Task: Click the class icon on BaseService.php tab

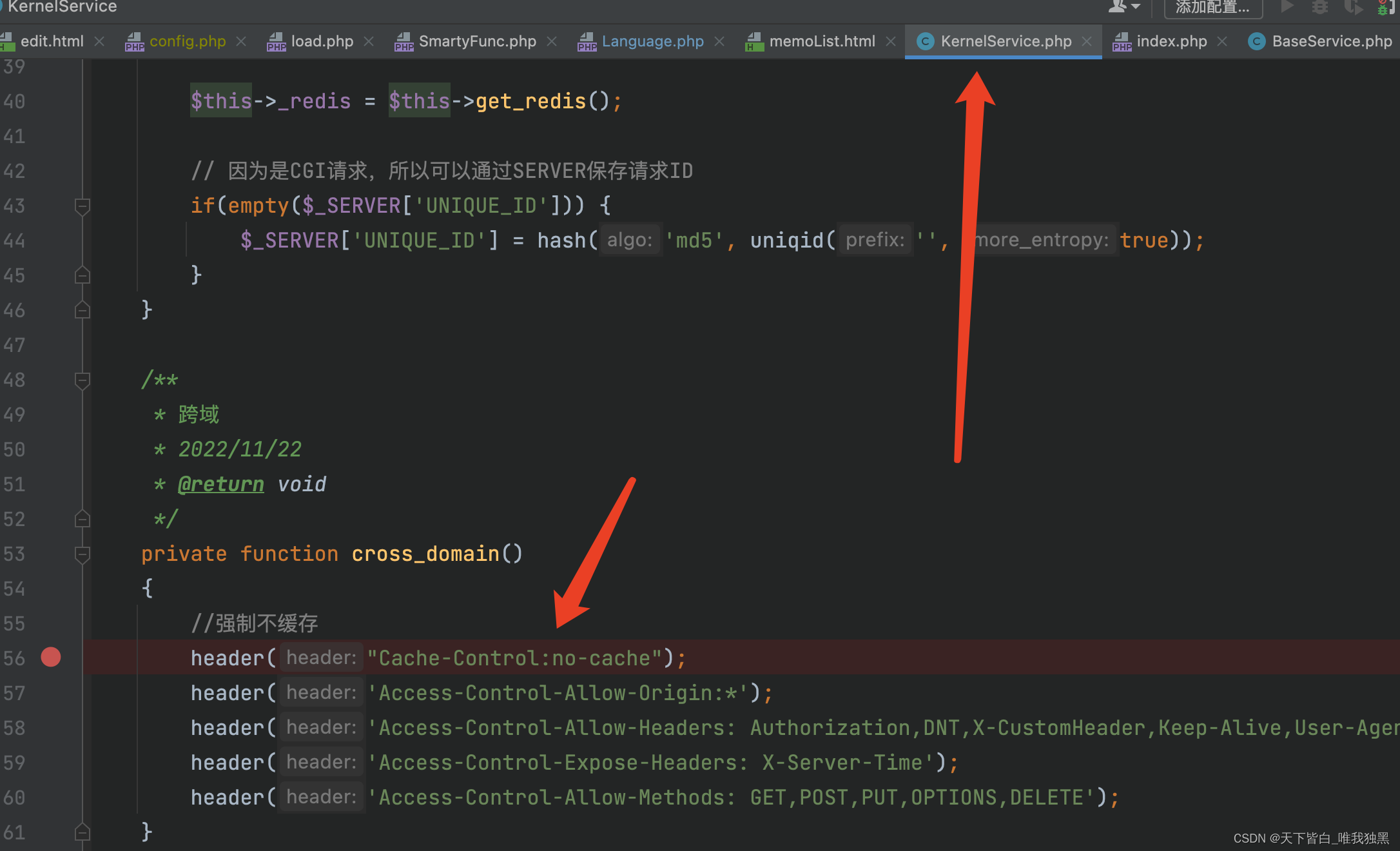Action: [1256, 41]
